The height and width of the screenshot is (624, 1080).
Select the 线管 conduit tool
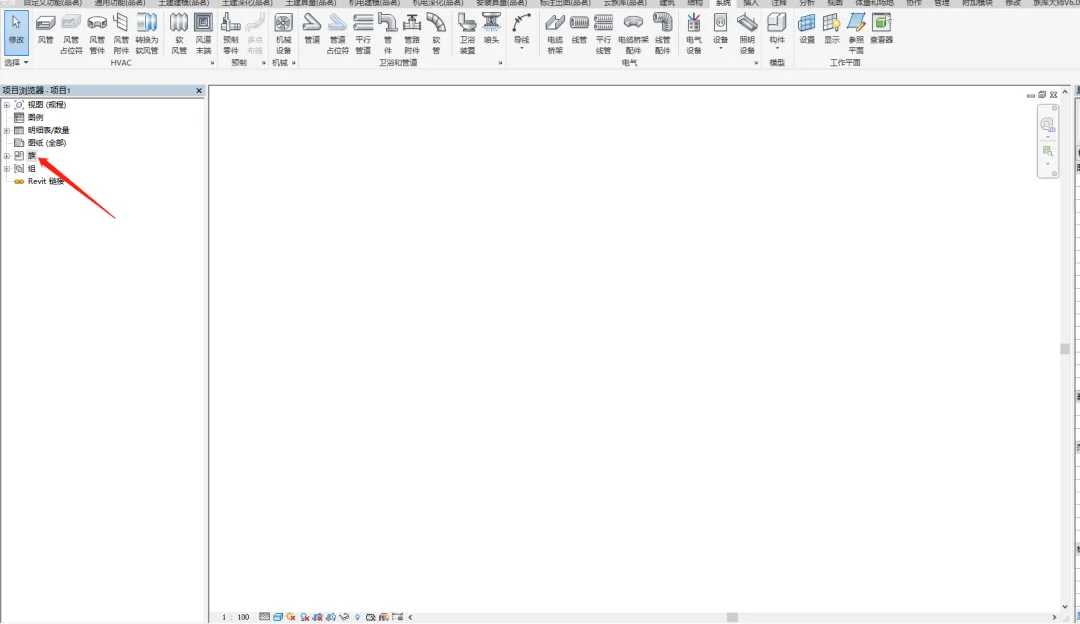579,31
